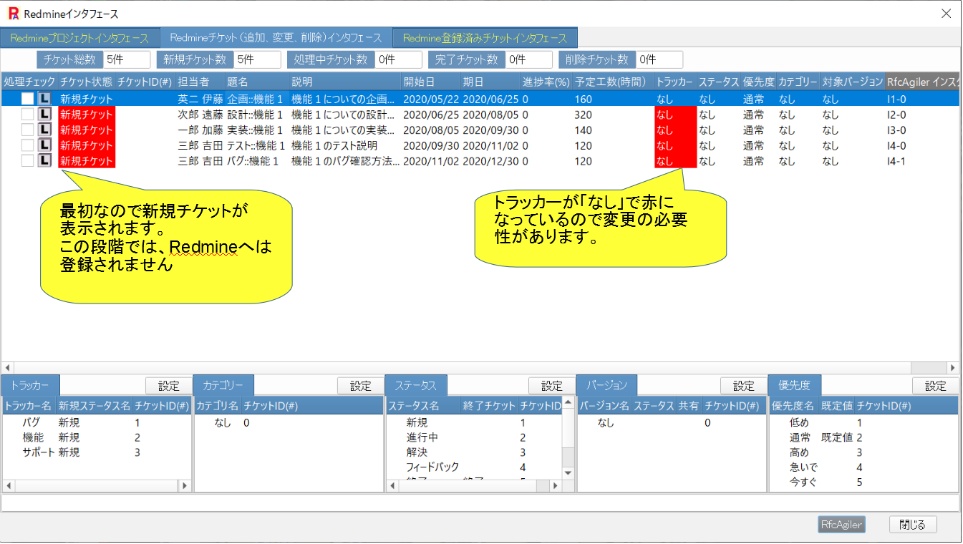Screen dimensions: 963x544
Task: Click 設定 button in the カテゴリー panel
Action: 361,386
